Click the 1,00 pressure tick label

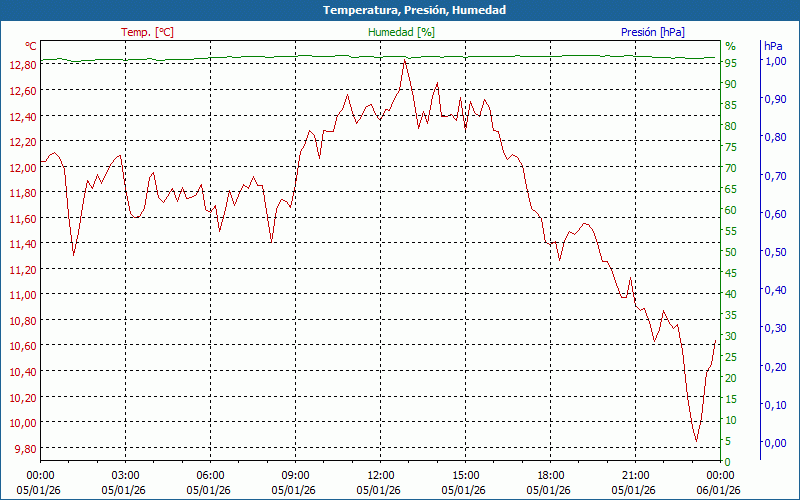click(775, 61)
